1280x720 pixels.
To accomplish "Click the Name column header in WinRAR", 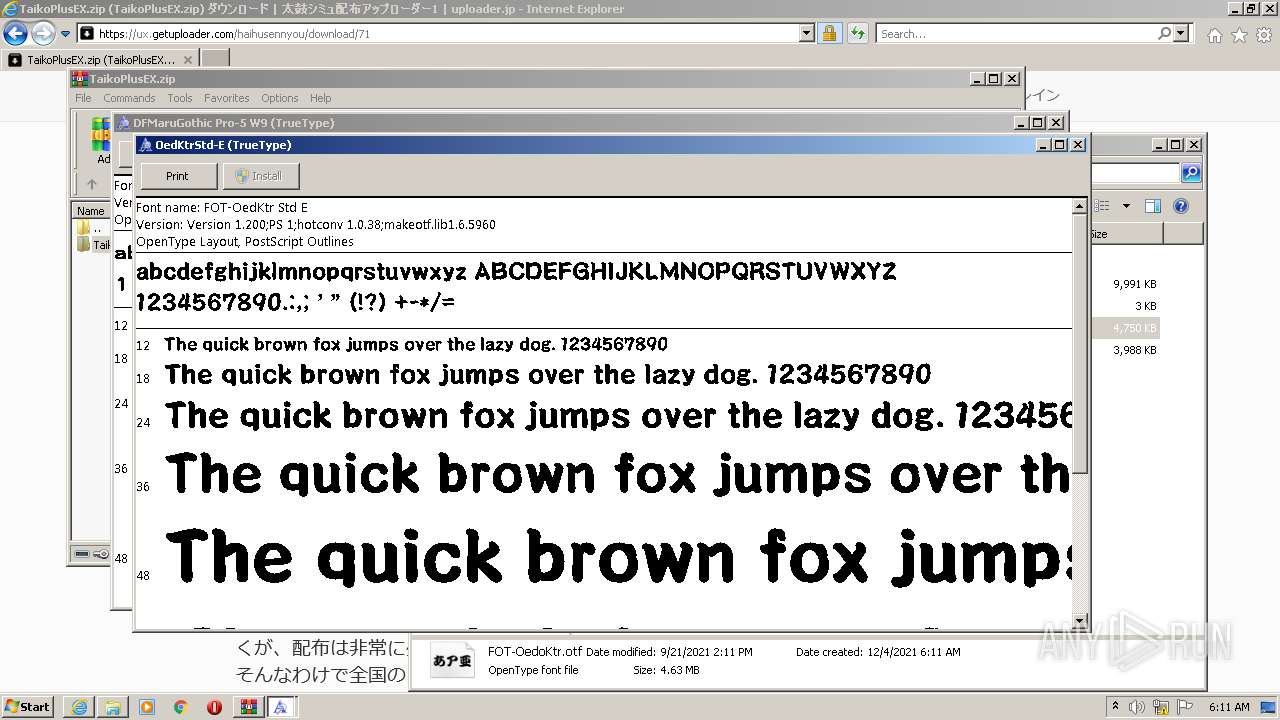I will pyautogui.click(x=92, y=211).
